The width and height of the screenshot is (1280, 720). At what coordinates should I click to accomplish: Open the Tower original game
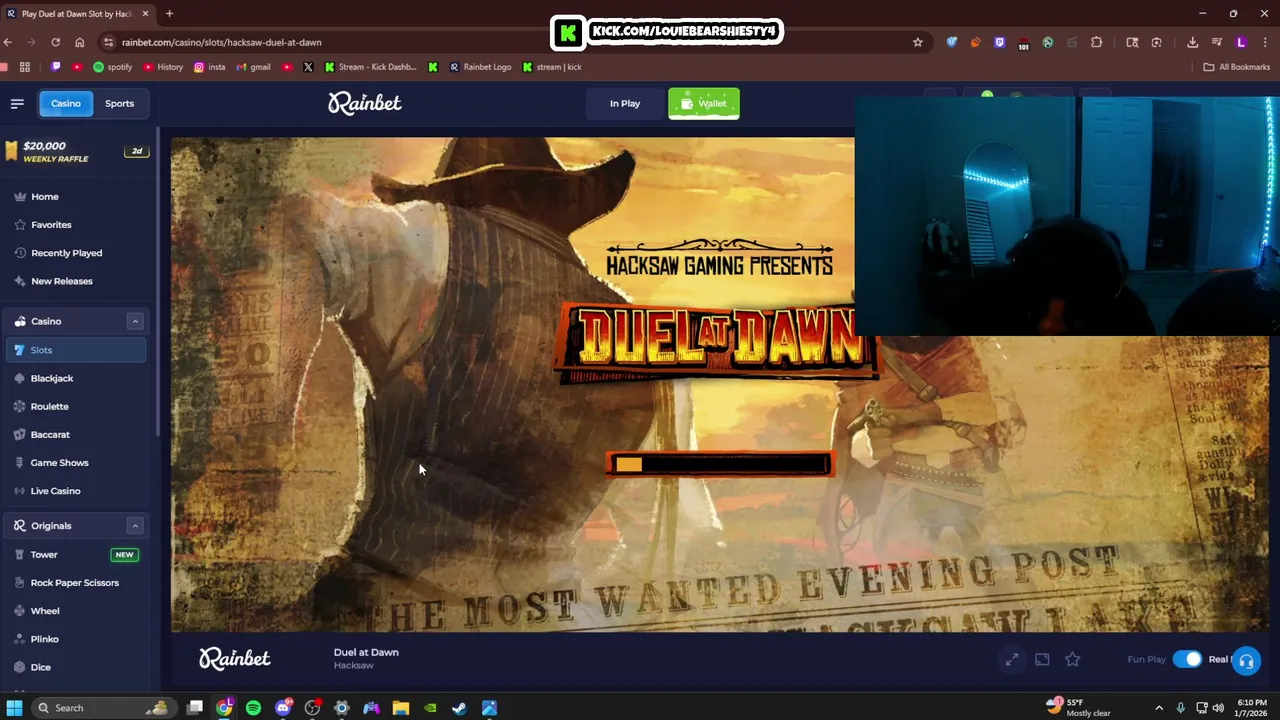[76, 554]
